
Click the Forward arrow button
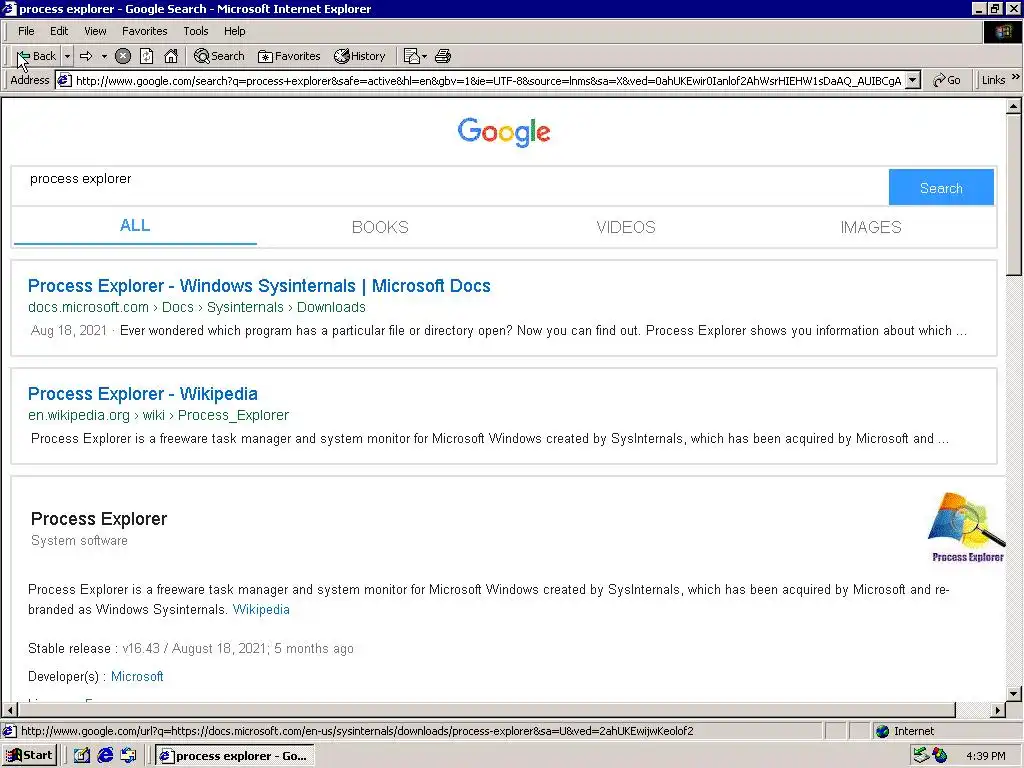tap(86, 56)
